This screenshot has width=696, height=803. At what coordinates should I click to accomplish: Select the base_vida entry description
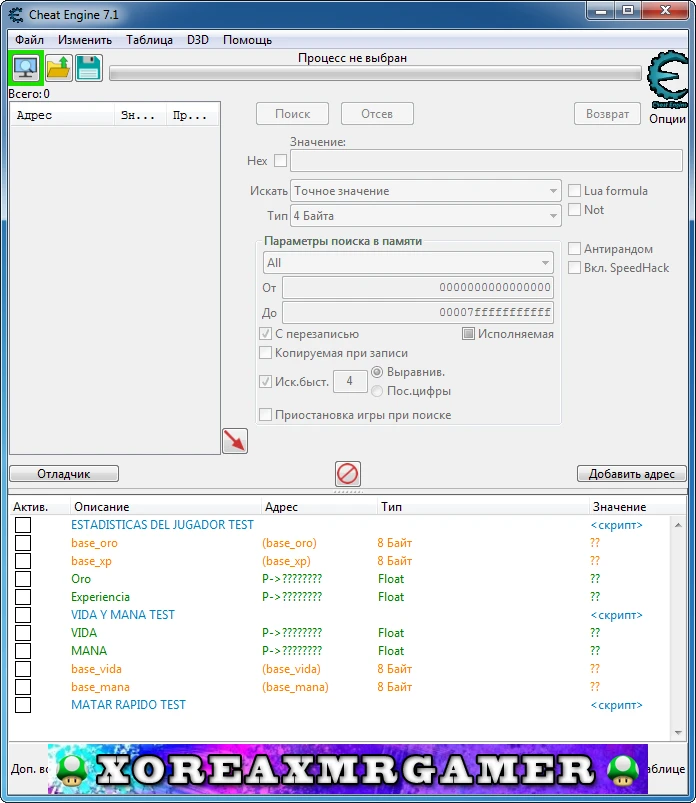[96, 669]
